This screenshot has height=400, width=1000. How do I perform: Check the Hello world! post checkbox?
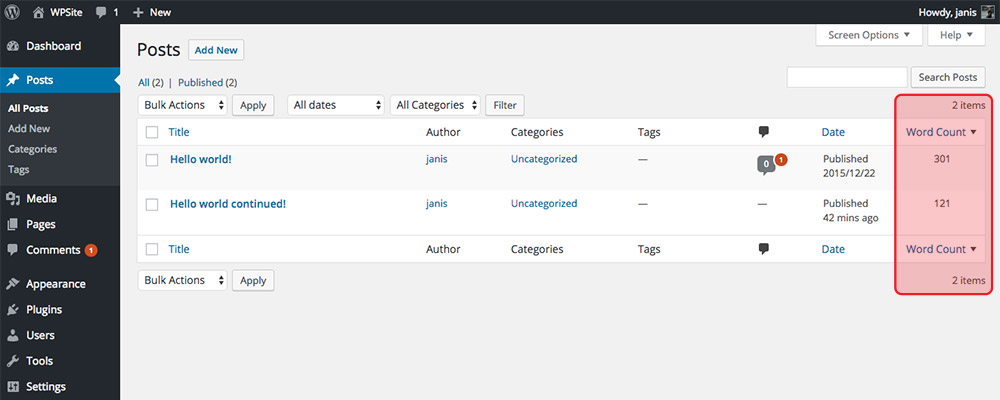point(152,159)
